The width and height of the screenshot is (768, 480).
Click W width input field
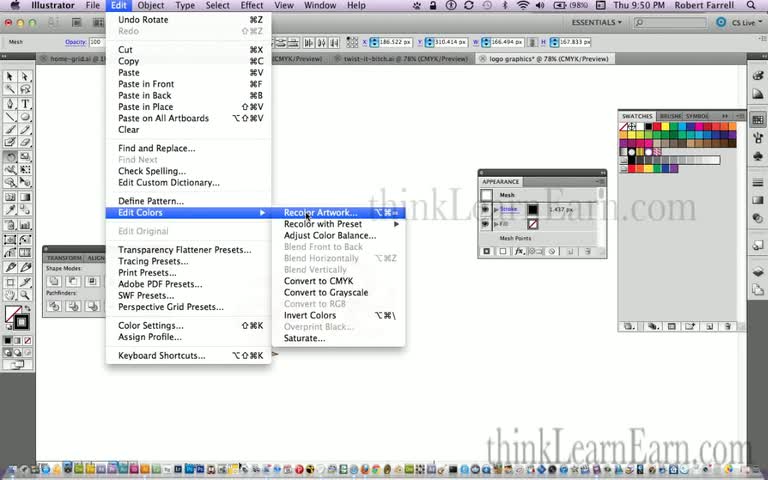pos(506,42)
